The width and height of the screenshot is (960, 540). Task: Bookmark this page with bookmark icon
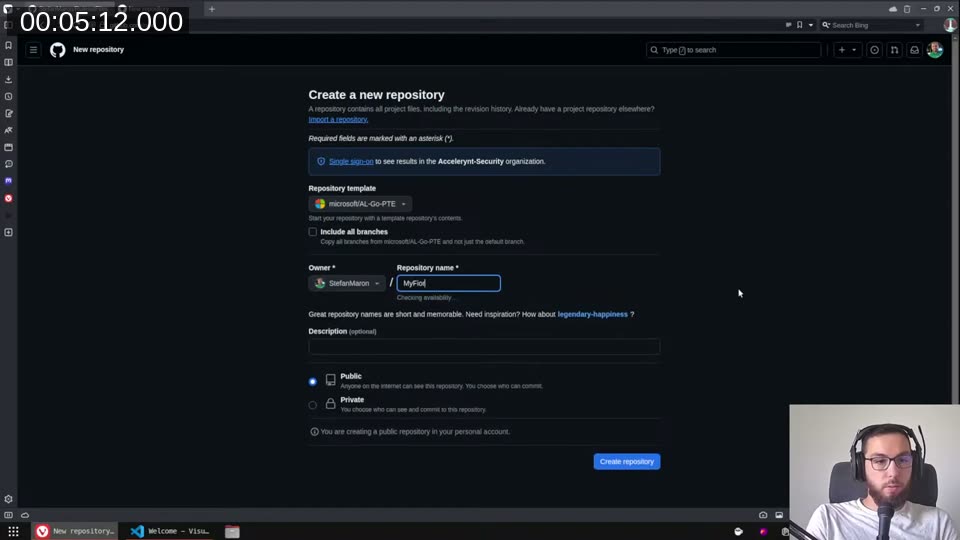[x=800, y=25]
